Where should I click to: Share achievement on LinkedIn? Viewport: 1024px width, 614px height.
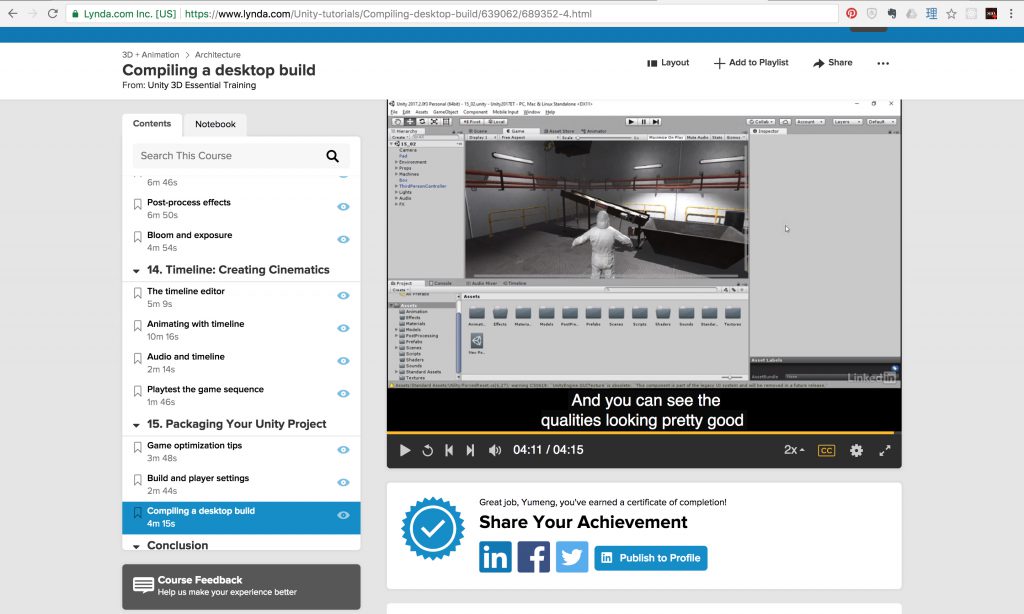pyautogui.click(x=495, y=557)
